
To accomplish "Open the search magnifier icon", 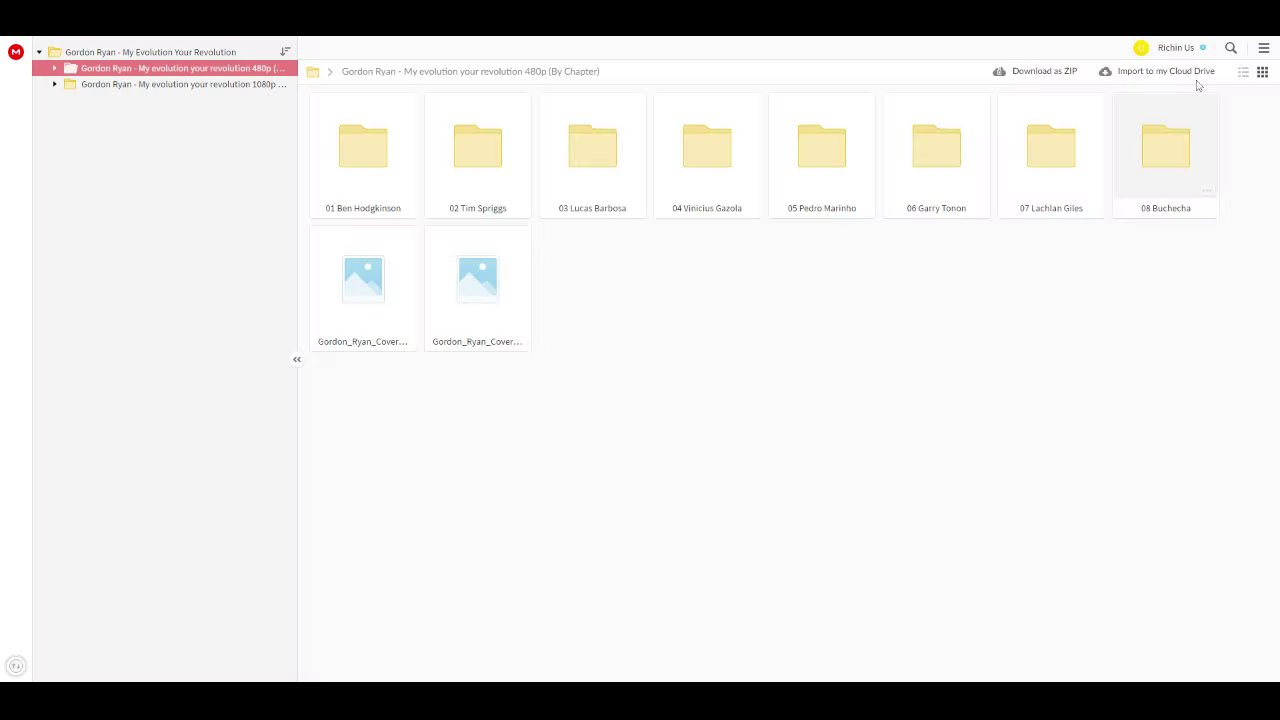I will [1231, 48].
